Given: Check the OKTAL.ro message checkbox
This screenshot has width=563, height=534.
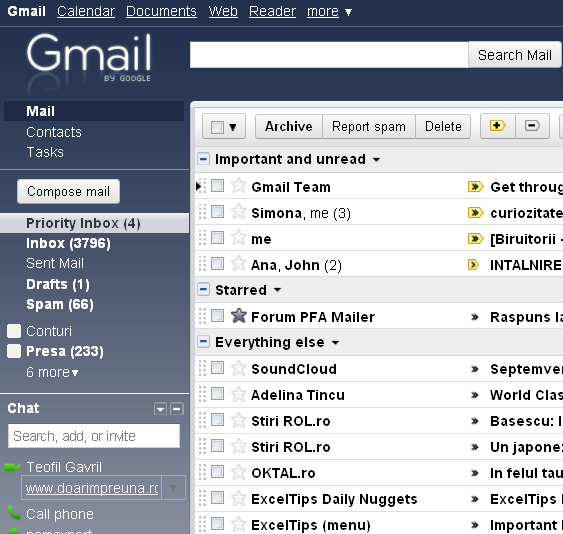Looking at the screenshot, I should pyautogui.click(x=217, y=472).
